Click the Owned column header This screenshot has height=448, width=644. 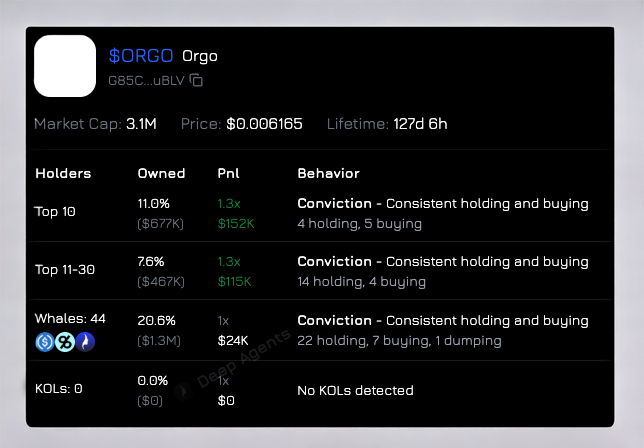click(161, 173)
